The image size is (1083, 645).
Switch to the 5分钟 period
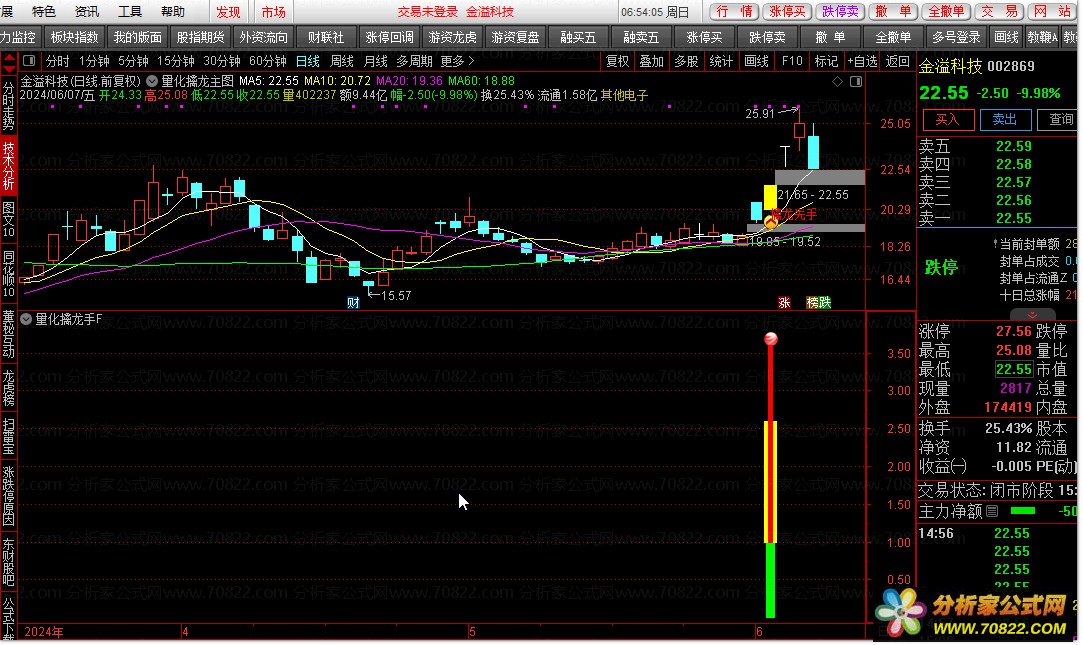click(x=133, y=61)
